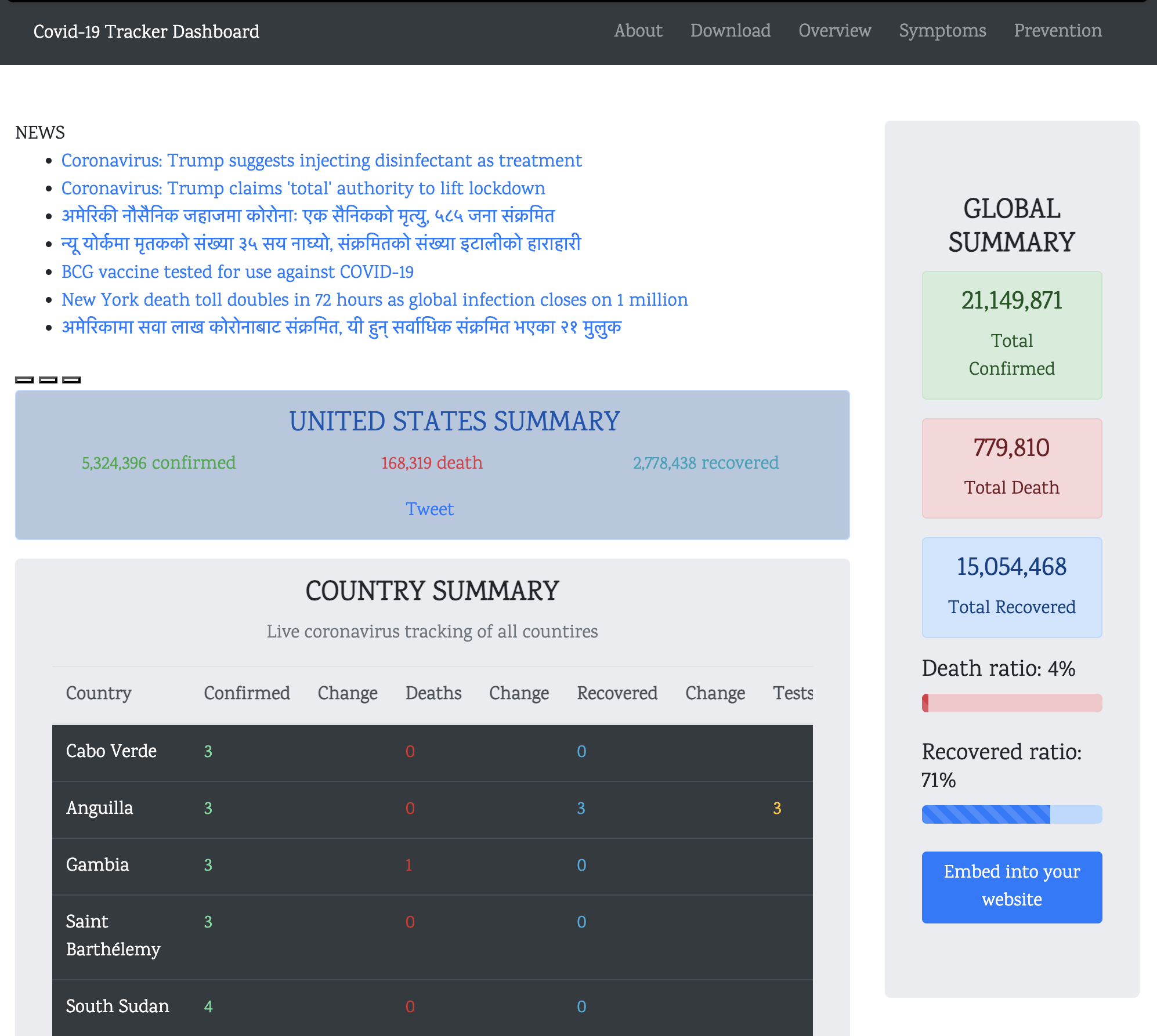Click Anguilla's tests value 3 in yellow
Screen dimensions: 1157x1036
[777, 808]
